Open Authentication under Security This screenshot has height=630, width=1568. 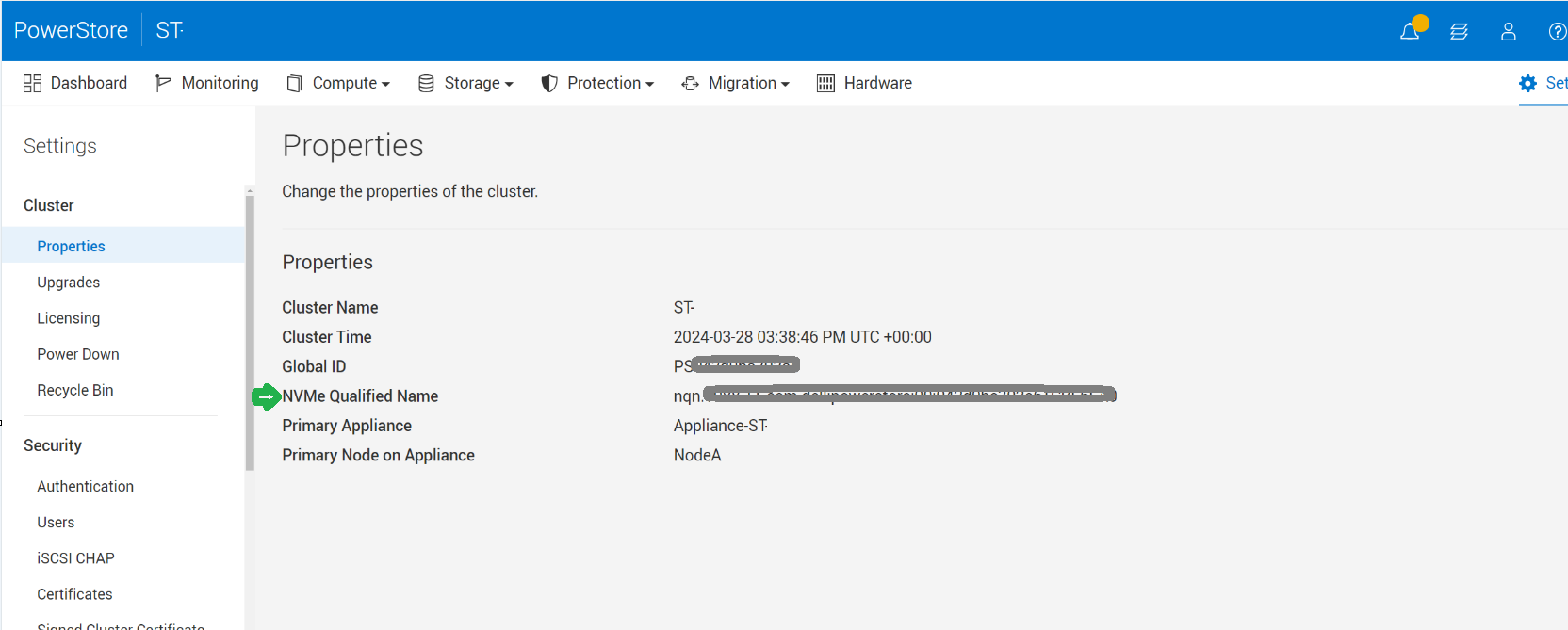pos(85,486)
